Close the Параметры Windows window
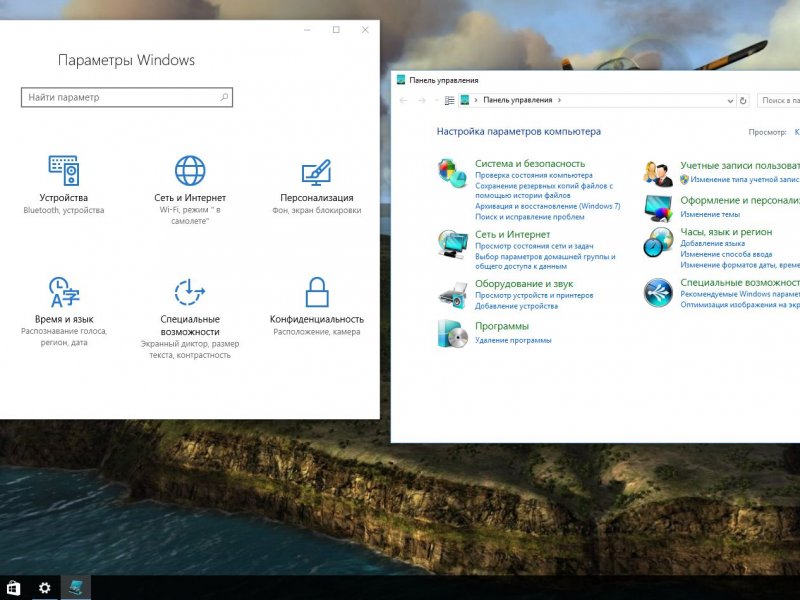 pyautogui.click(x=365, y=30)
